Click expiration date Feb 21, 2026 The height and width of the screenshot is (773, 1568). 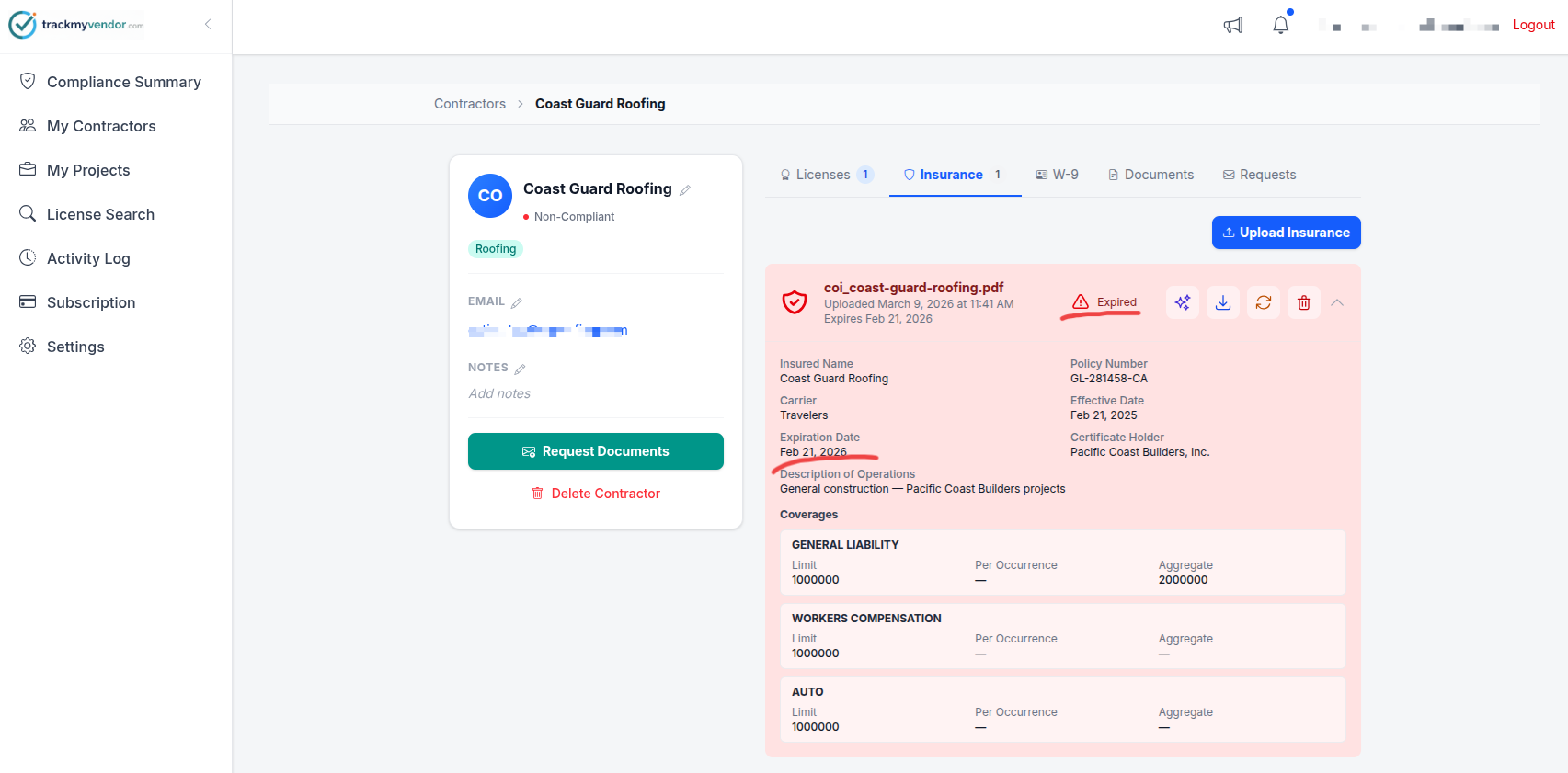tap(813, 452)
